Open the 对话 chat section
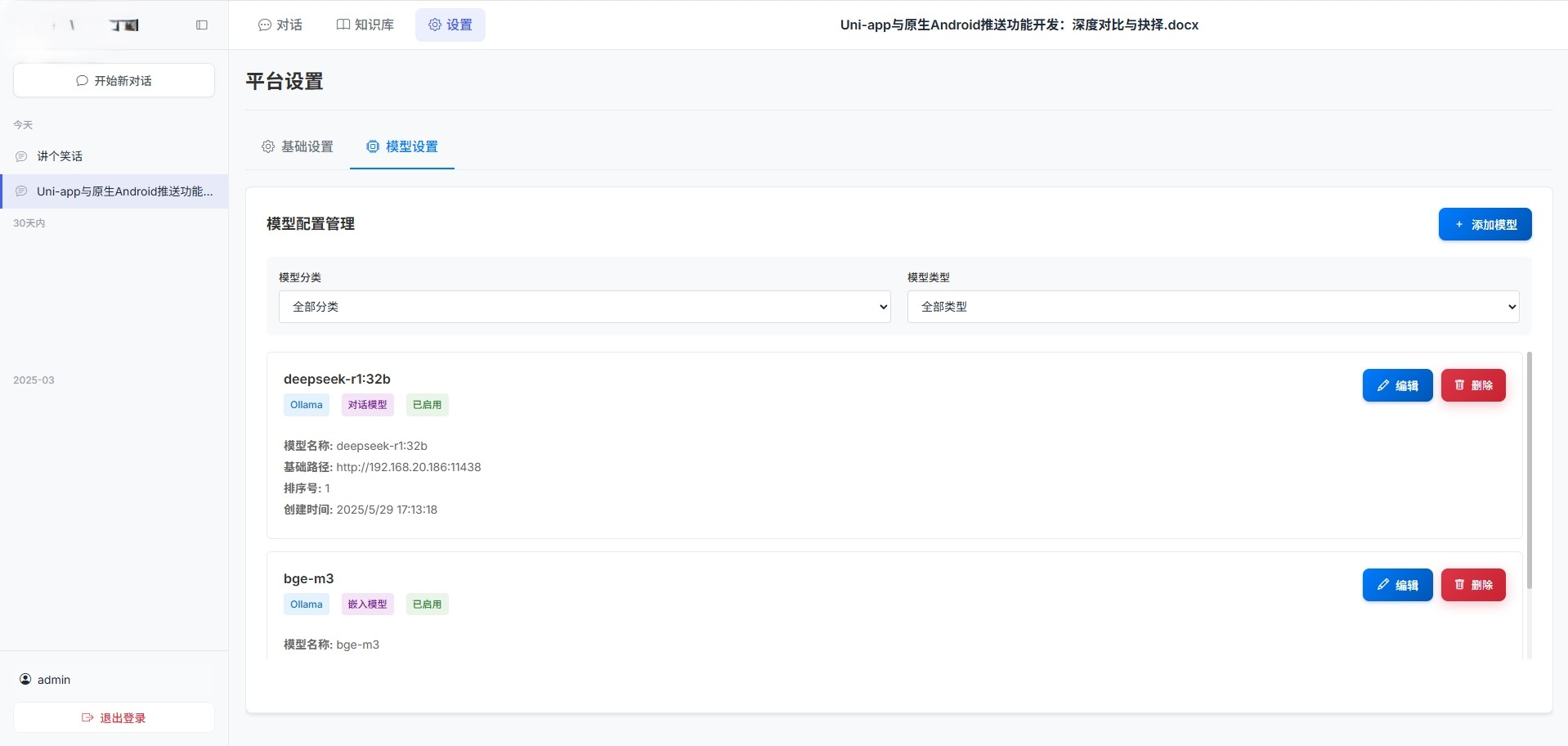This screenshot has height=746, width=1568. point(280,25)
